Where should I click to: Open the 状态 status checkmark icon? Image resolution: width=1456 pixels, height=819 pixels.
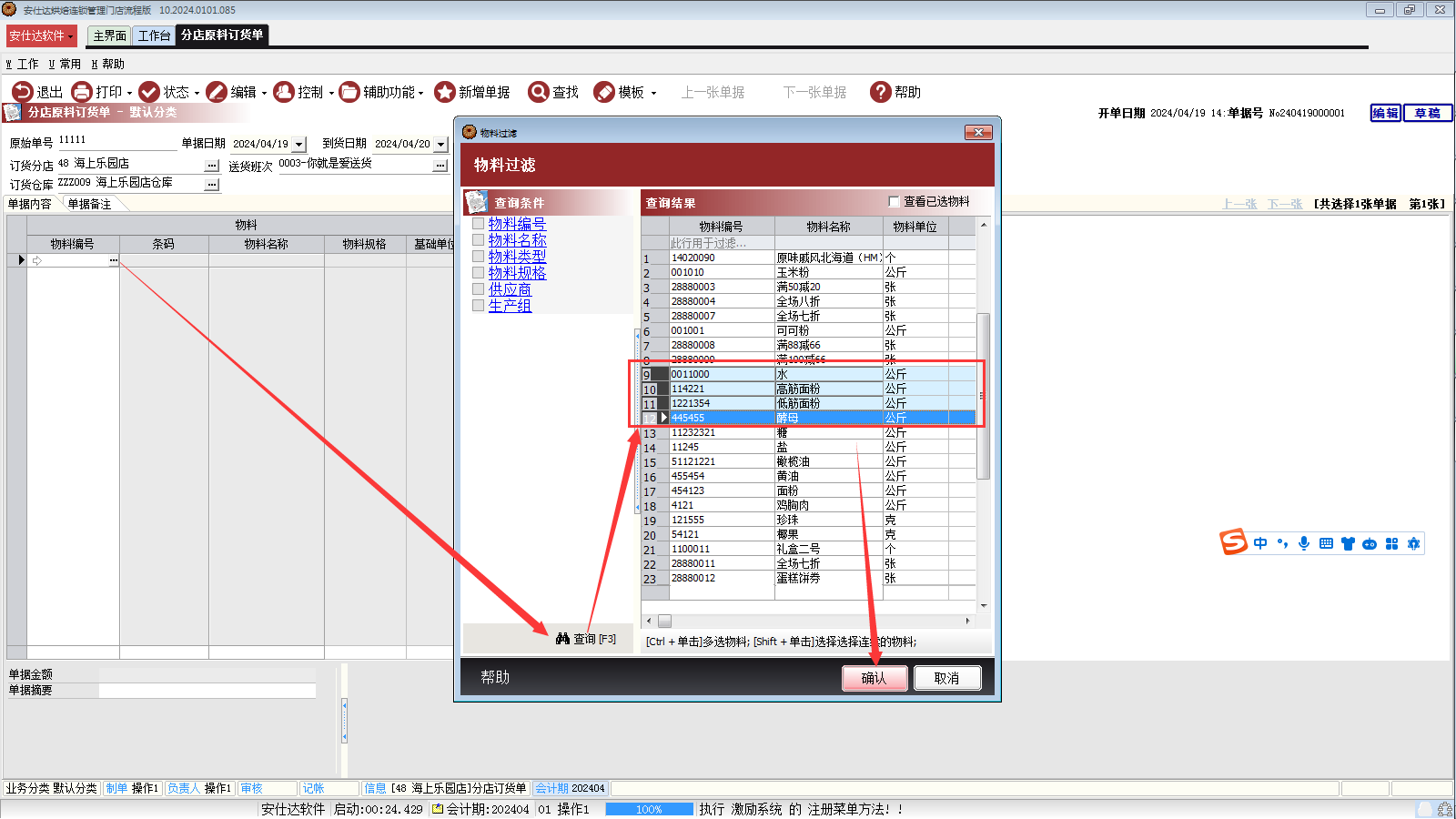(149, 92)
